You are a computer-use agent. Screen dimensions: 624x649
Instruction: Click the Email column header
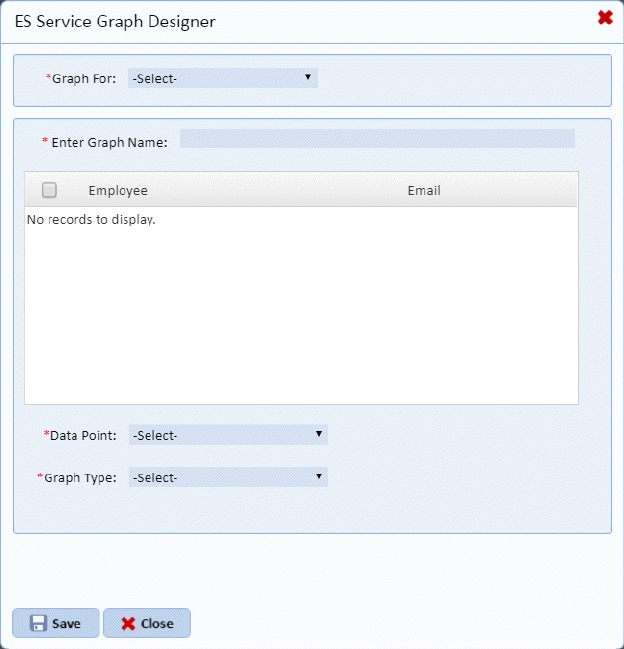pyautogui.click(x=424, y=190)
